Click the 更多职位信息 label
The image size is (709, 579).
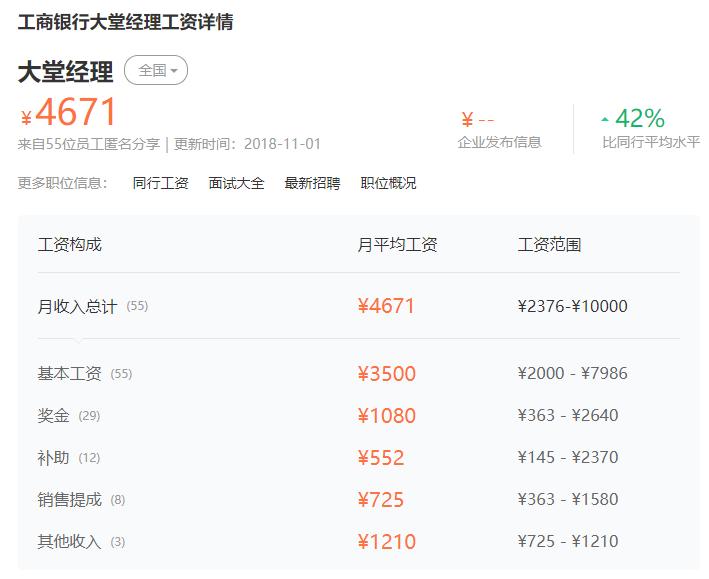(x=63, y=183)
